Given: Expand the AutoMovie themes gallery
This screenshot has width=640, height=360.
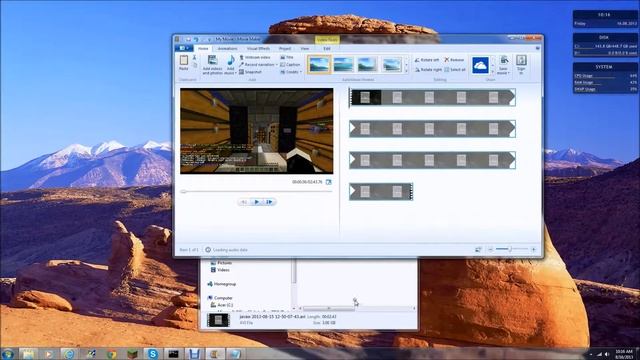Looking at the screenshot, I should (x=406, y=71).
